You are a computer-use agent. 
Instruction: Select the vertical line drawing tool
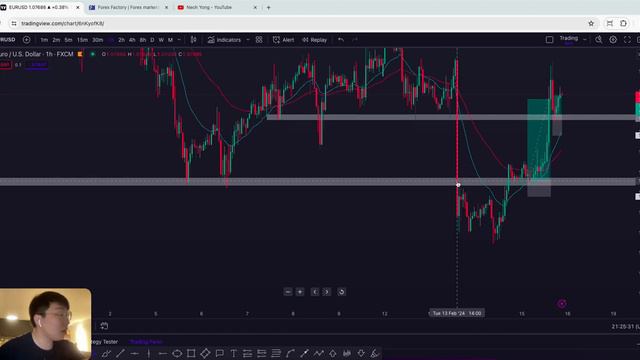149,353
